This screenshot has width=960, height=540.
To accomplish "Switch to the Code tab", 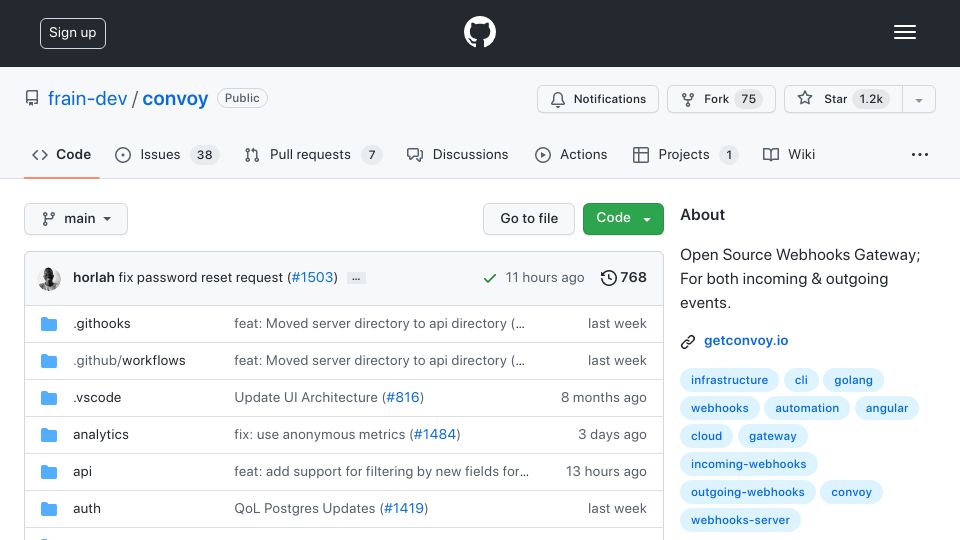I will pyautogui.click(x=61, y=154).
